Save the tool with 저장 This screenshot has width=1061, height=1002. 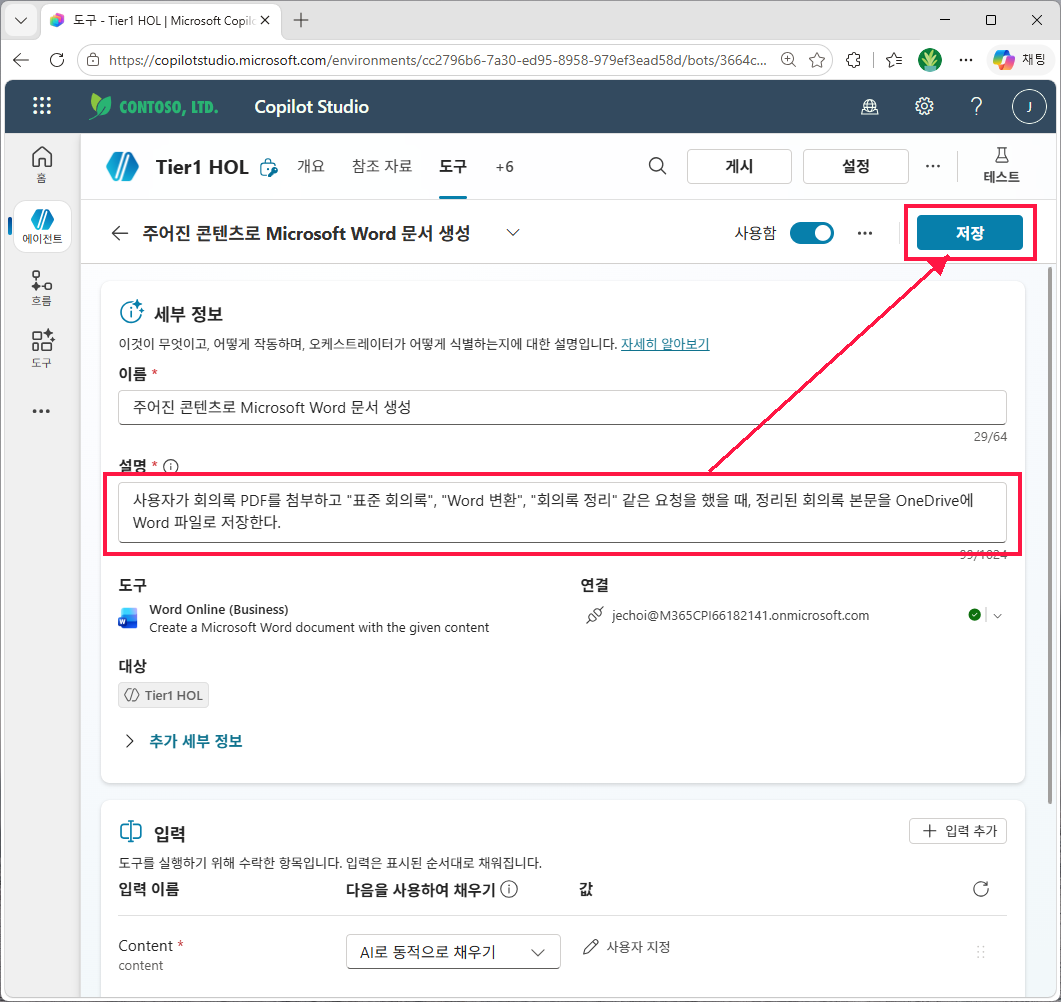pyautogui.click(x=969, y=233)
